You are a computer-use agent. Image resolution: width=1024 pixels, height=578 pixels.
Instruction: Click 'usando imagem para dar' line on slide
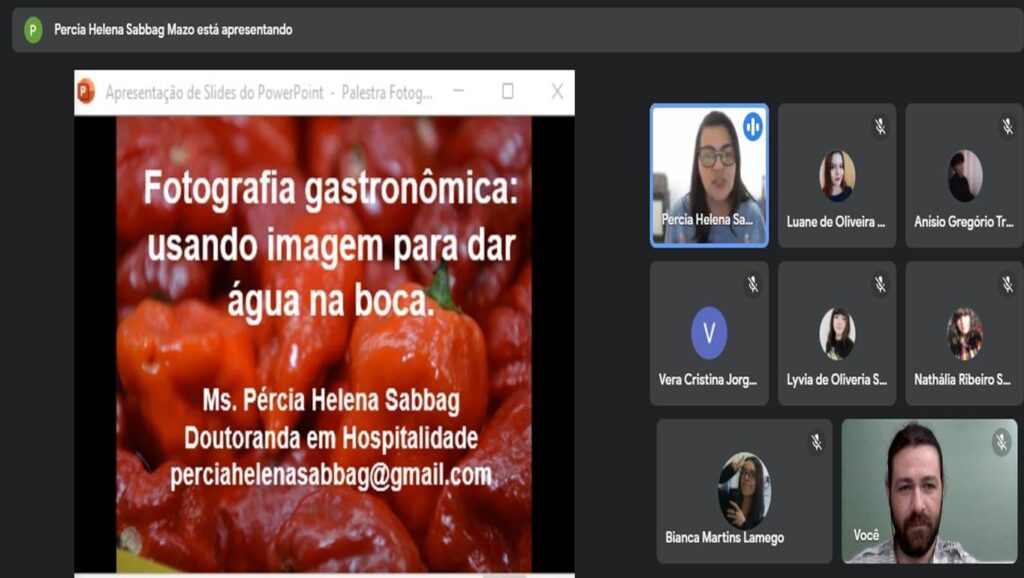[332, 245]
